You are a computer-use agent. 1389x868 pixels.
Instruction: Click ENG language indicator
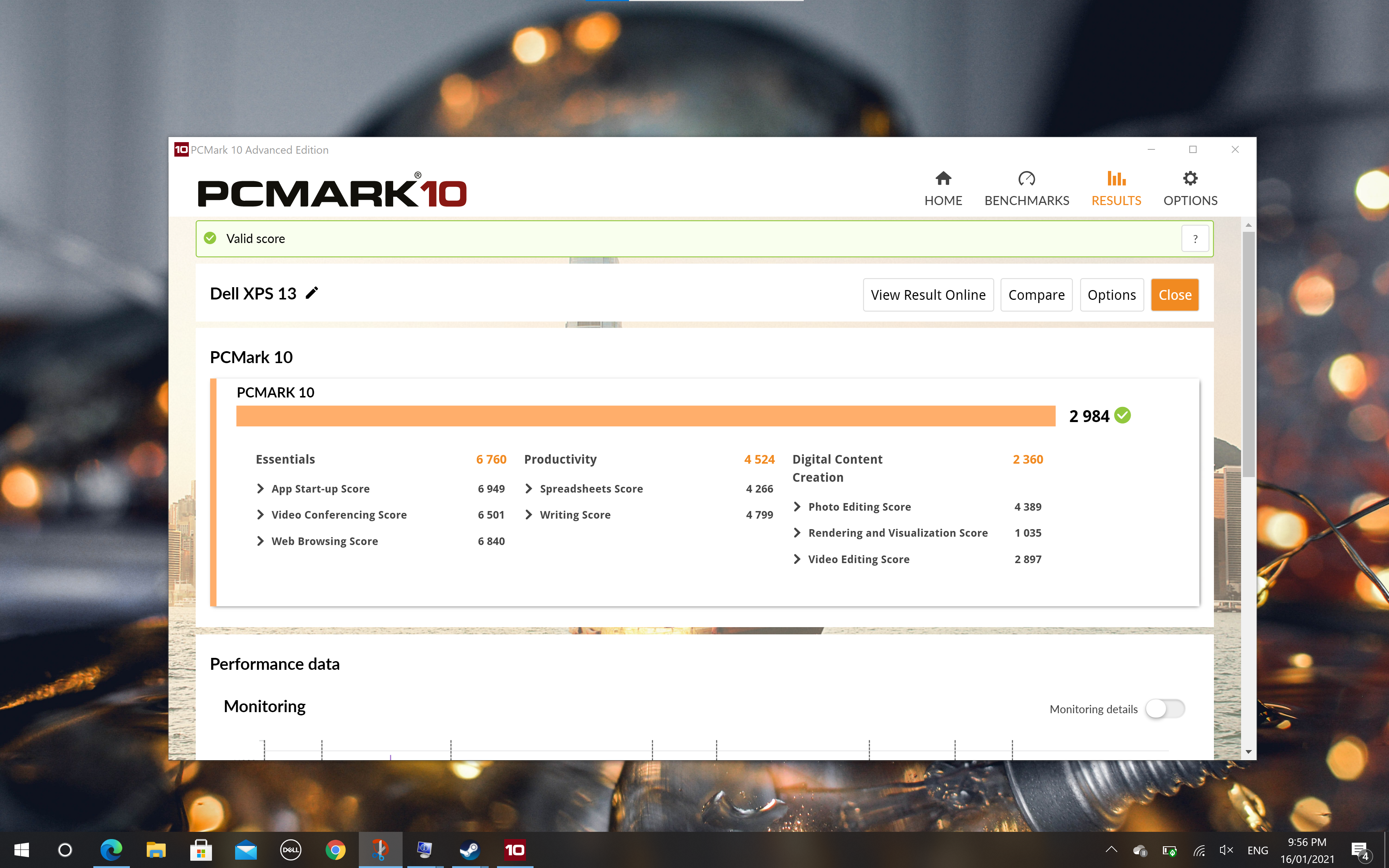tap(1257, 850)
